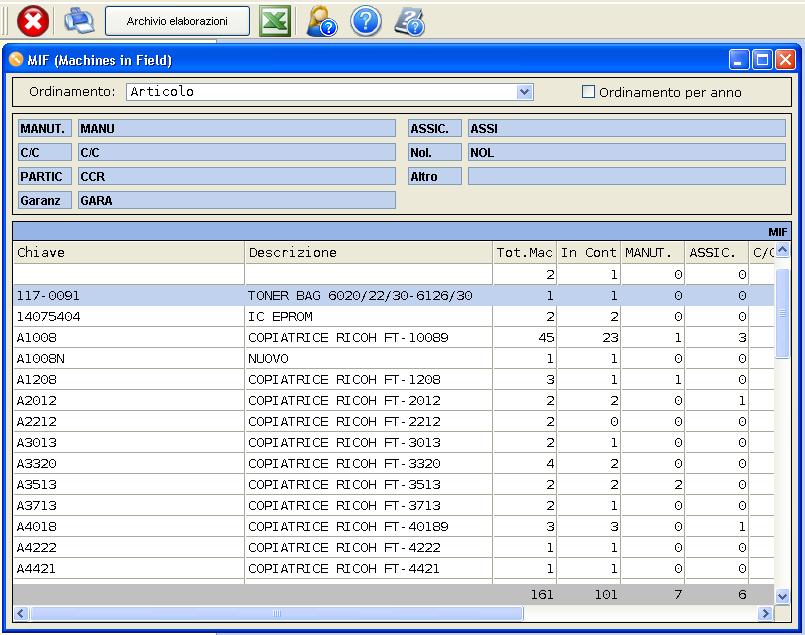Select row A4018
The image size is (805, 635).
(394, 527)
